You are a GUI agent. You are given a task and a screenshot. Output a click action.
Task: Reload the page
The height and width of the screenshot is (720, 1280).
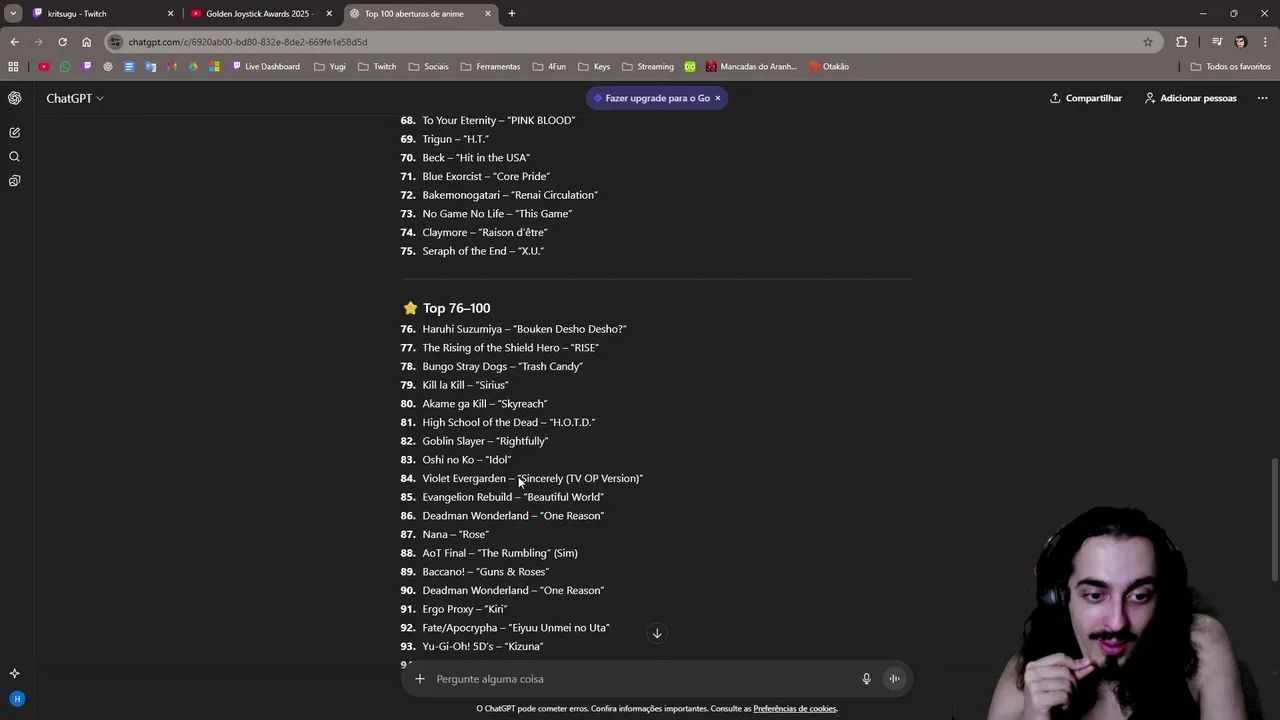click(62, 42)
